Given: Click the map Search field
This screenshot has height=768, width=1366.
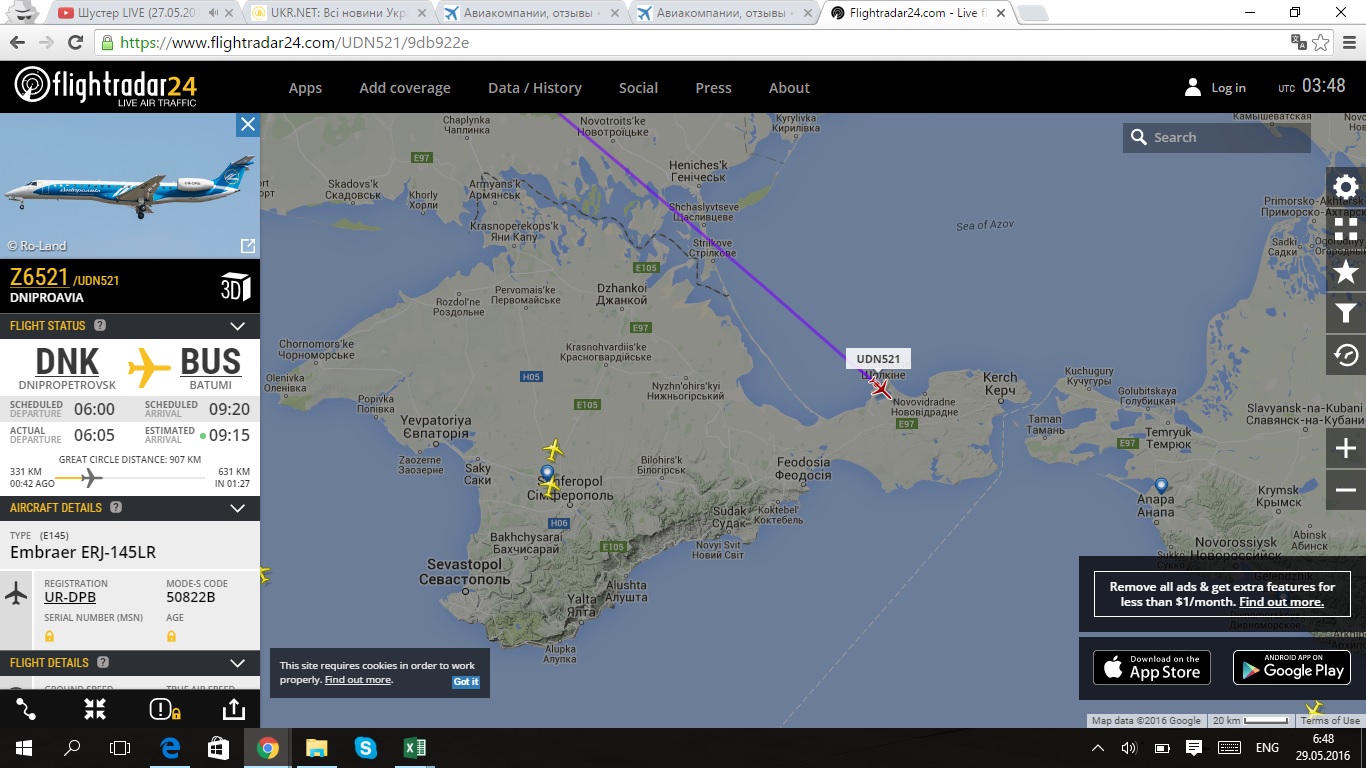Looking at the screenshot, I should click(x=1217, y=138).
